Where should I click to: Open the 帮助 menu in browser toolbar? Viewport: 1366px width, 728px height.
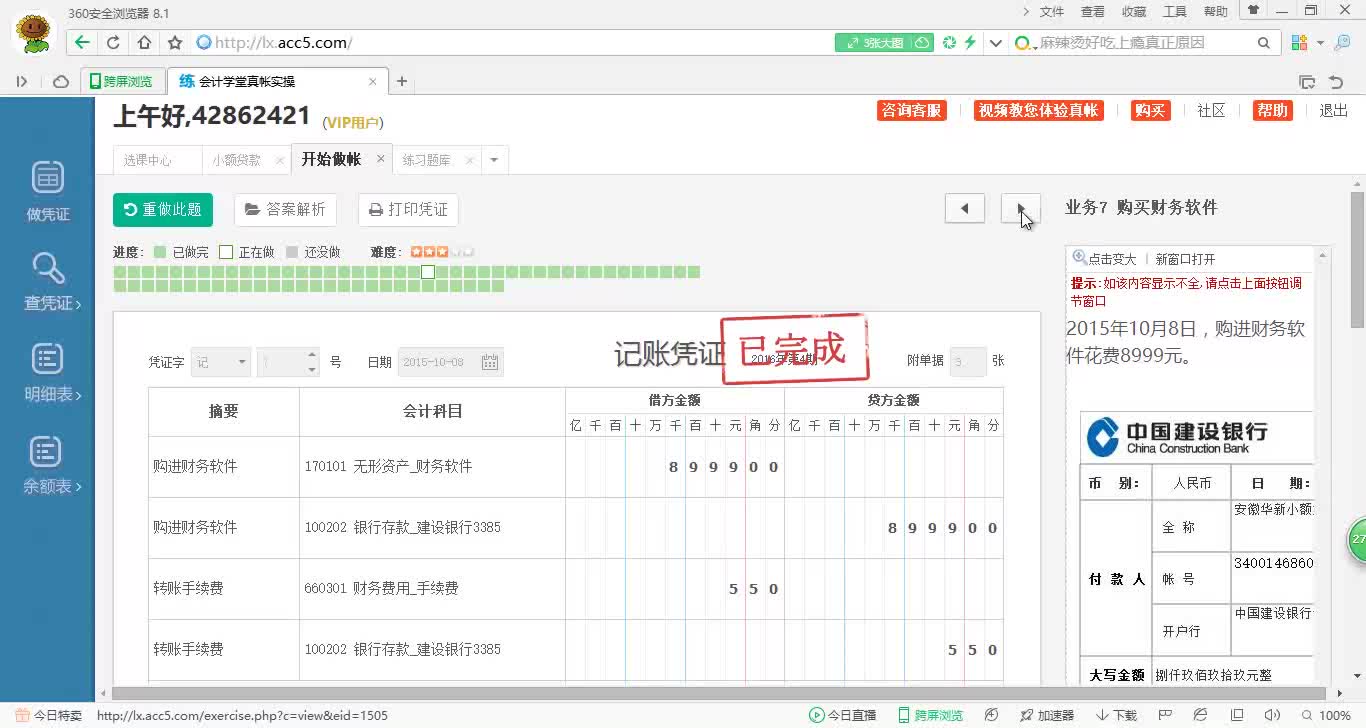pos(1213,12)
